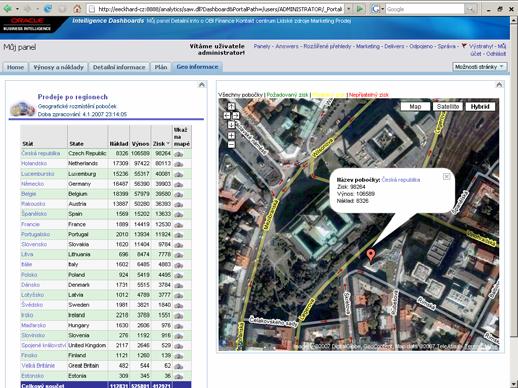The width and height of the screenshot is (518, 388).
Task: Click browser go play button
Action: point(360,9)
